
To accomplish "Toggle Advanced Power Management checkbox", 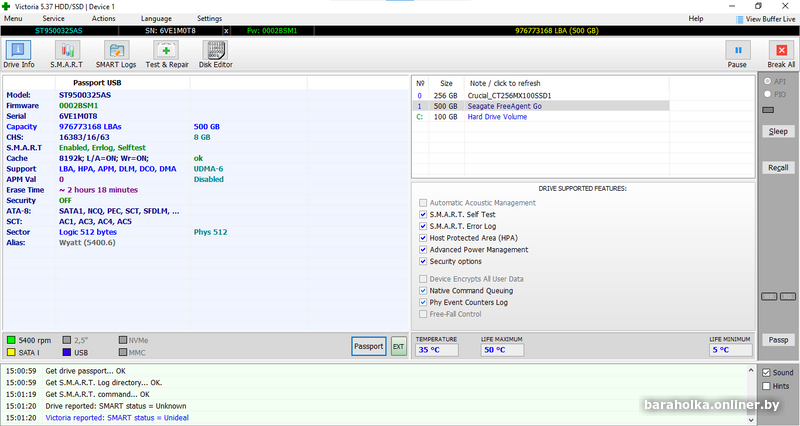I will pos(423,249).
